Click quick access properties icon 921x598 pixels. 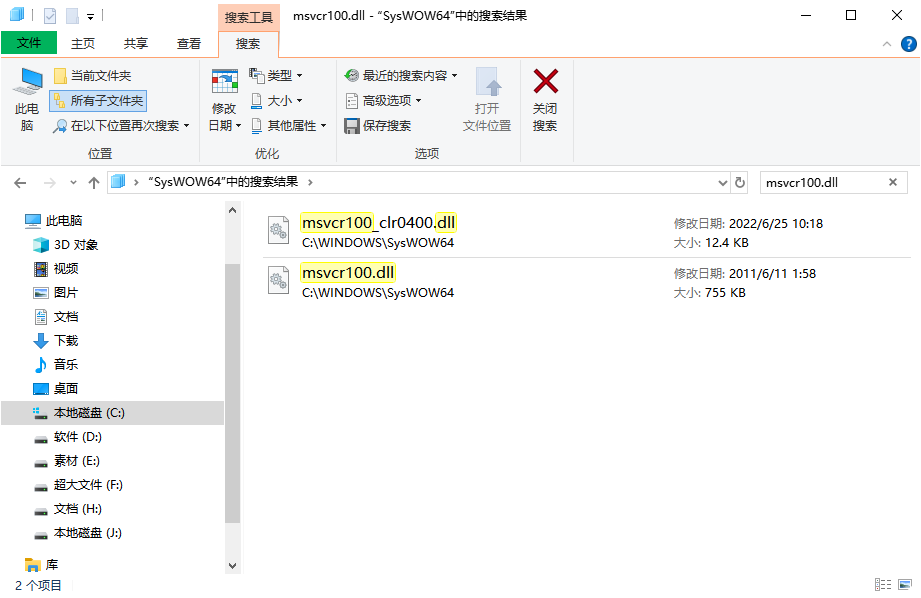(x=50, y=16)
